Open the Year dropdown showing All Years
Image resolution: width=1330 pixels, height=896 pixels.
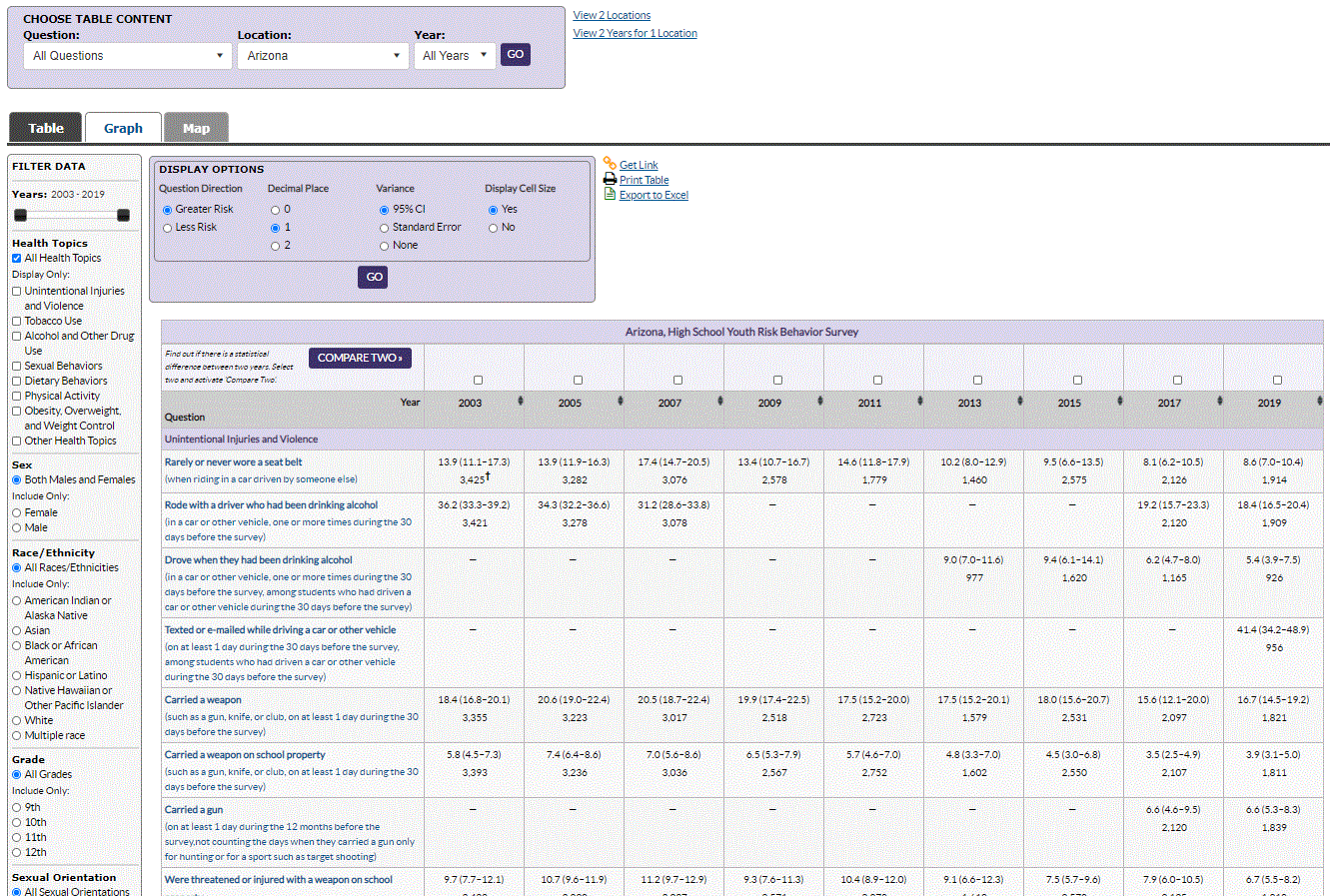point(455,56)
